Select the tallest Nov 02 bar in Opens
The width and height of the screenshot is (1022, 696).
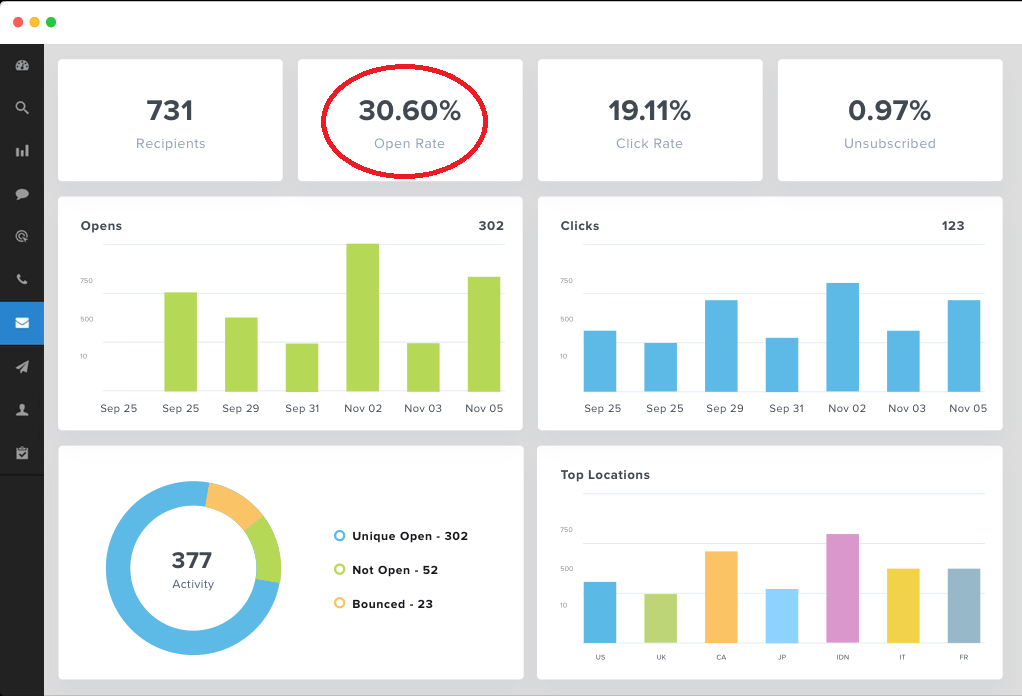point(362,315)
